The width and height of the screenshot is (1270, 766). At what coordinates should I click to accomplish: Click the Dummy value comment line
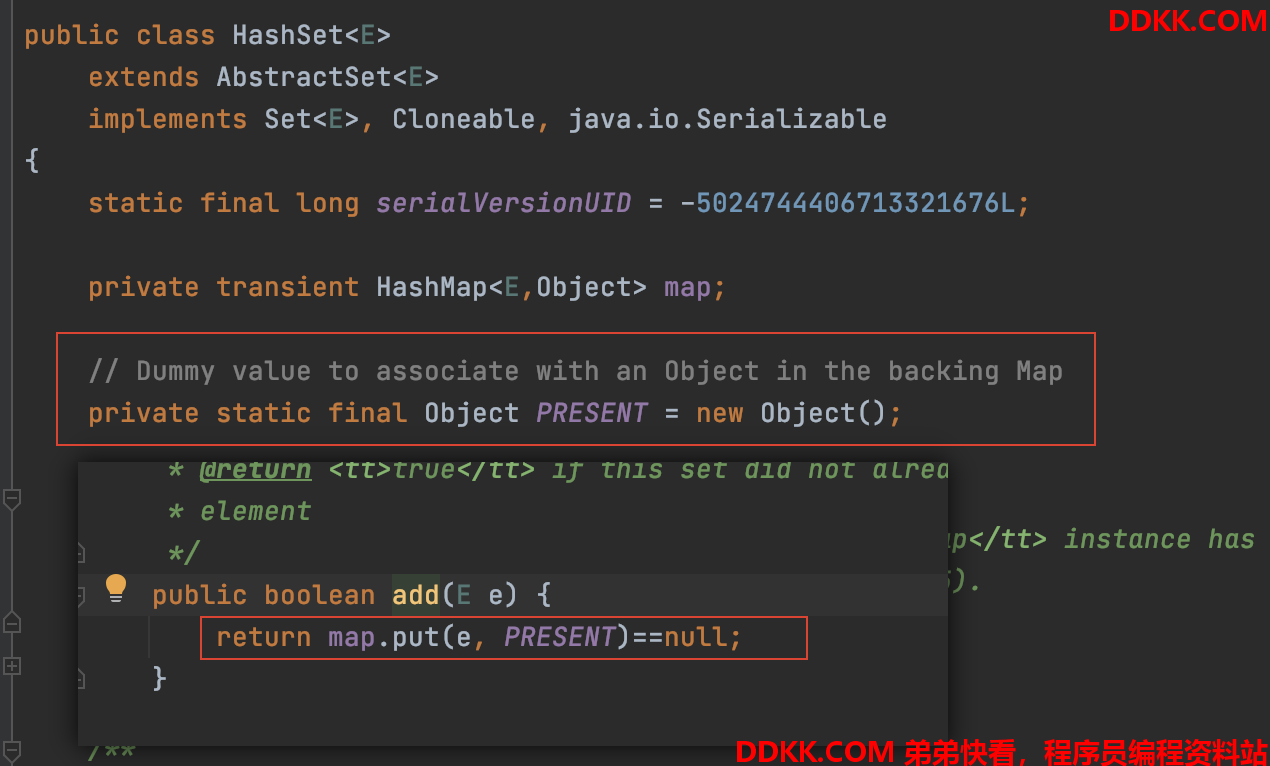575,371
